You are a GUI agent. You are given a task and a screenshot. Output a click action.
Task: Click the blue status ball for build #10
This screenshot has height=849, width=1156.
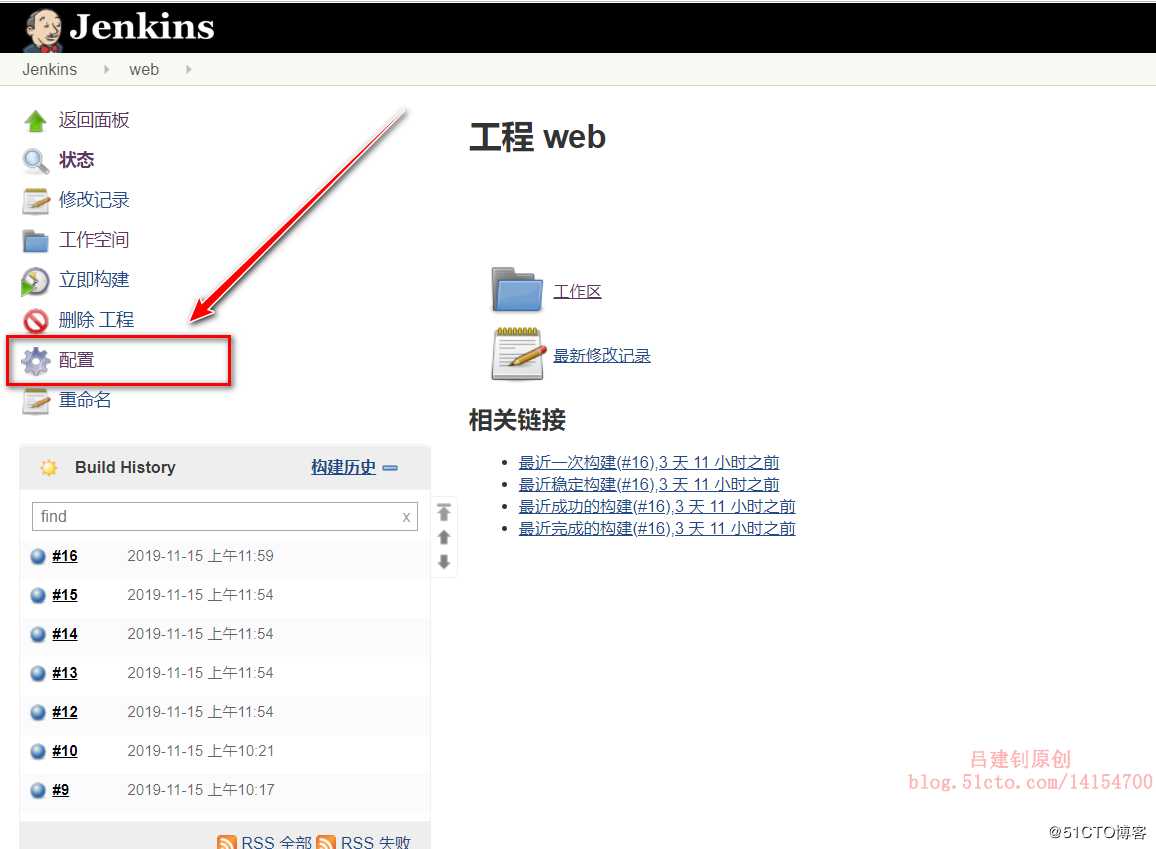pos(38,752)
